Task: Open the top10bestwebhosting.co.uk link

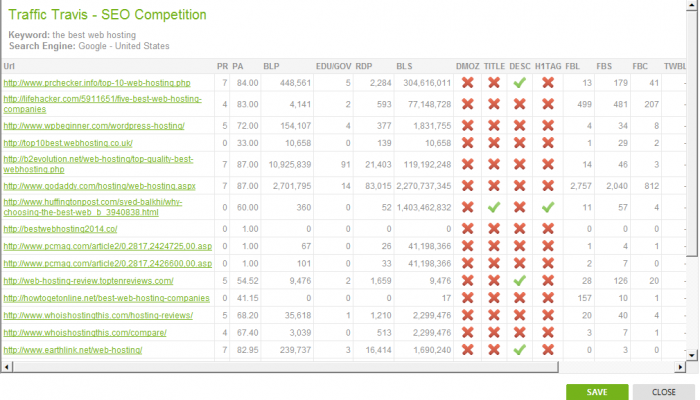Action: [68, 143]
